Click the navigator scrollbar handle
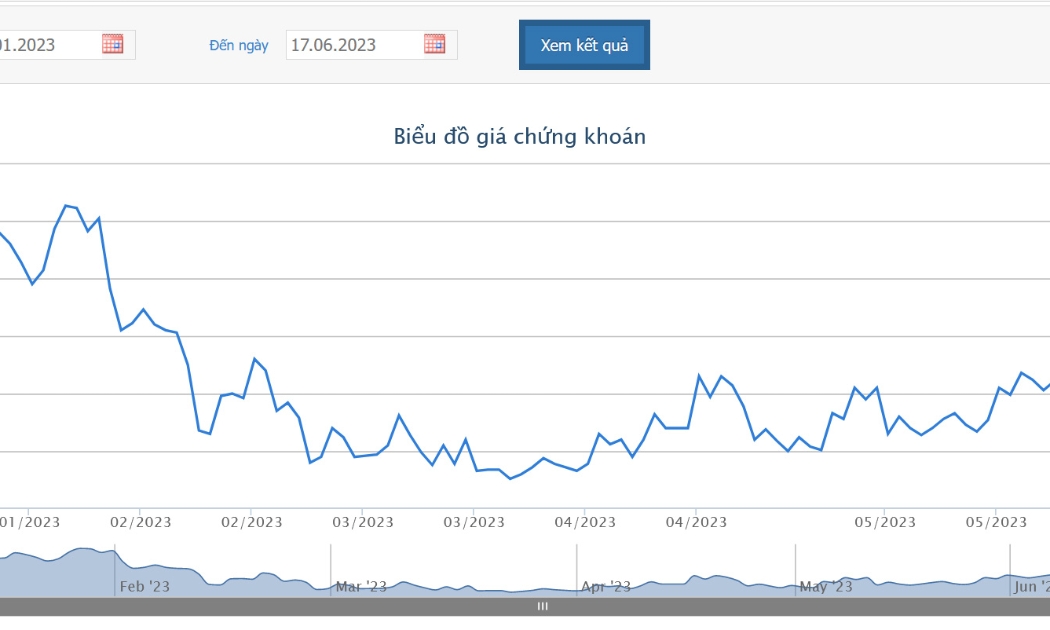 pos(542,607)
